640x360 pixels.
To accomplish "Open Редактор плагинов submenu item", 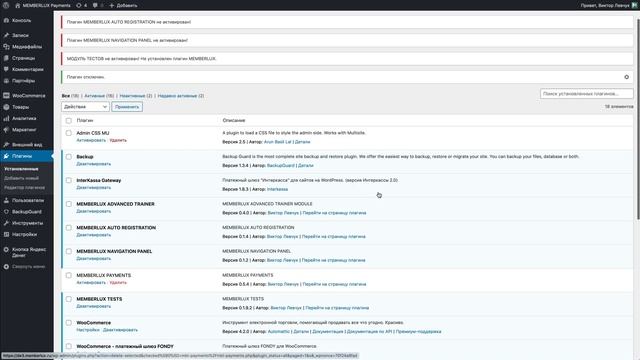I will point(24,187).
